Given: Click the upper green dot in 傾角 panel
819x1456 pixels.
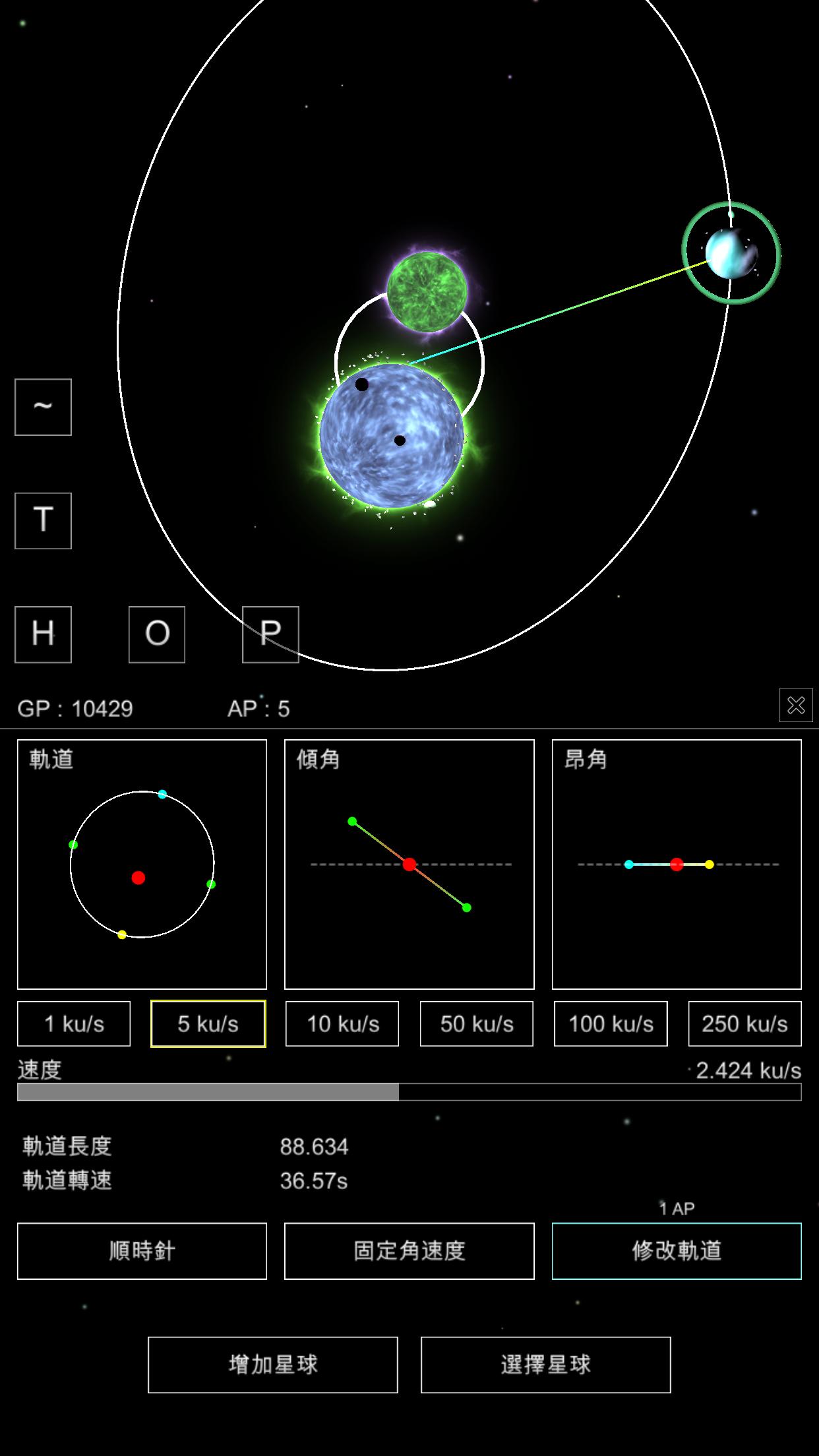Looking at the screenshot, I should click(352, 821).
